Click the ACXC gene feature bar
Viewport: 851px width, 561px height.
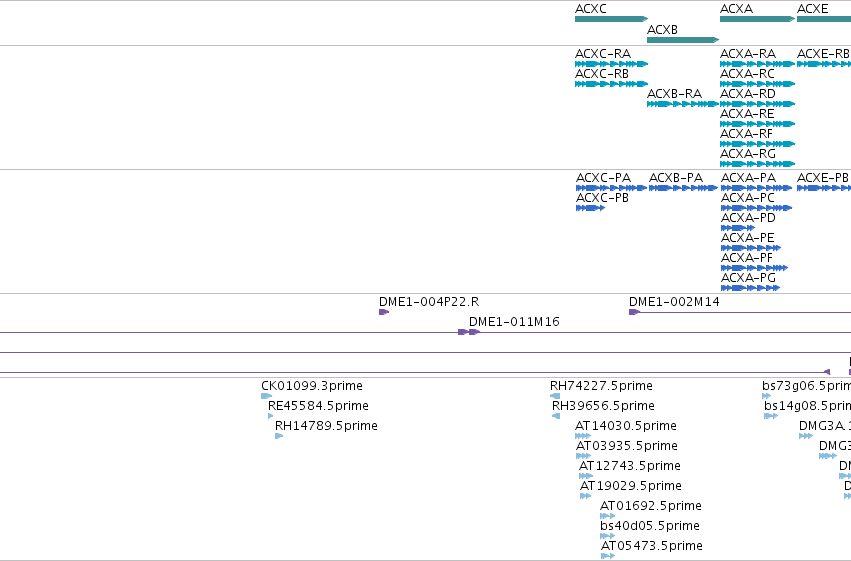(611, 19)
